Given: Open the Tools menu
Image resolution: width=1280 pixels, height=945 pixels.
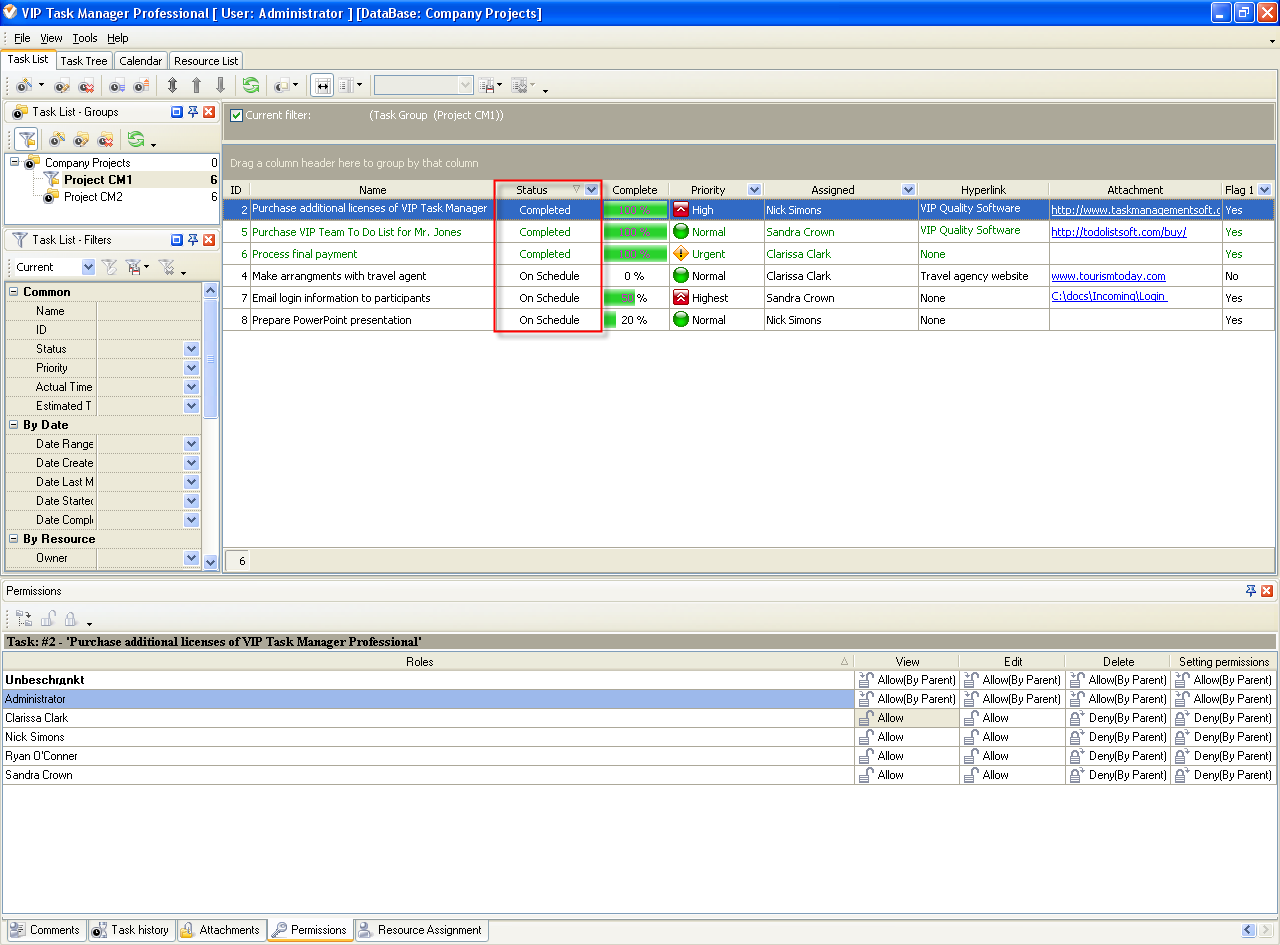Looking at the screenshot, I should pos(85,38).
